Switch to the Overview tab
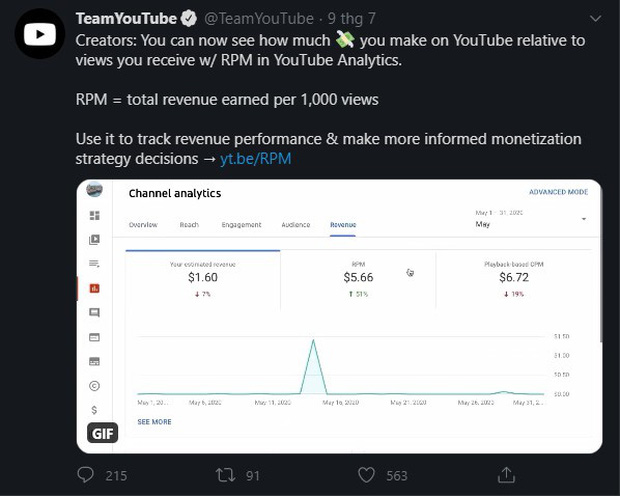The image size is (620, 496). [143, 225]
